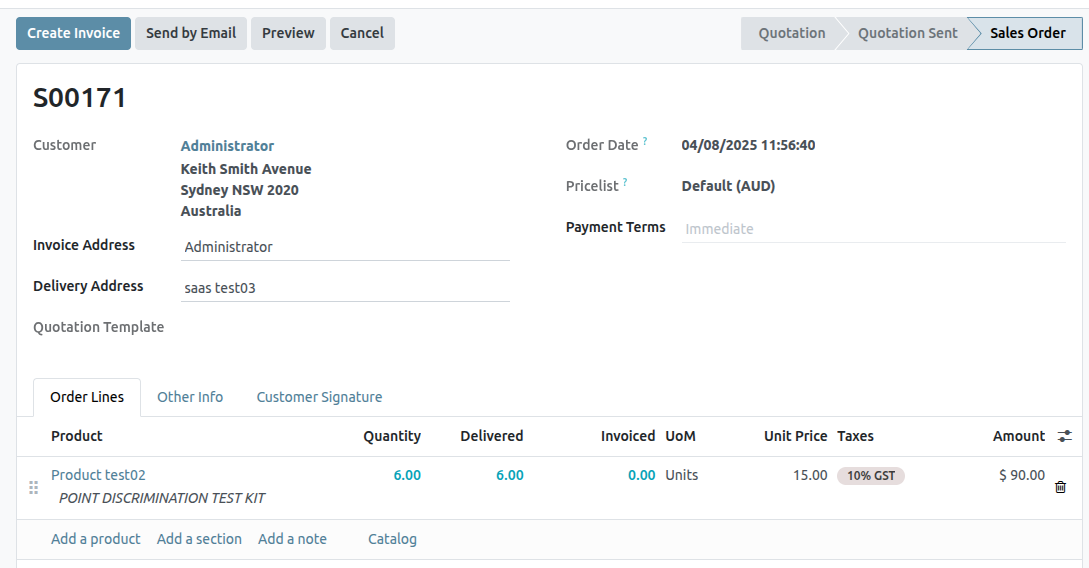The width and height of the screenshot is (1089, 568).
Task: Click the Quotation Sent status stage
Action: (x=907, y=33)
